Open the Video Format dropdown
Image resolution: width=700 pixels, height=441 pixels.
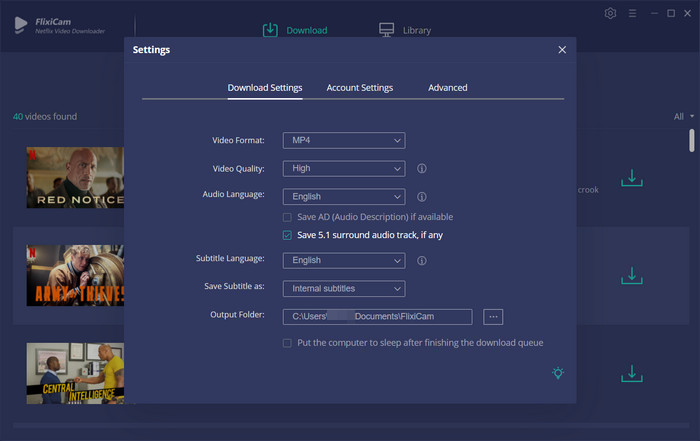click(x=343, y=141)
